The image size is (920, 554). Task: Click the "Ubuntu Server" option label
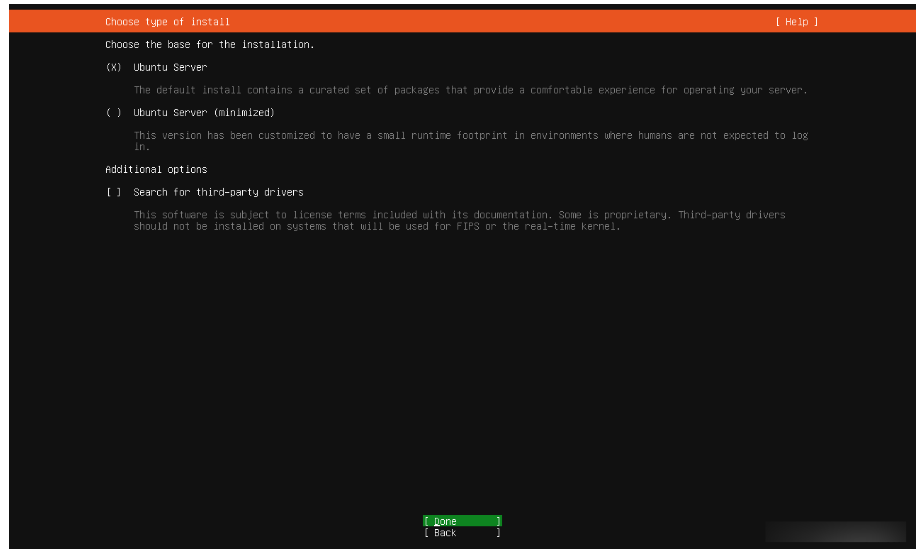tap(170, 67)
